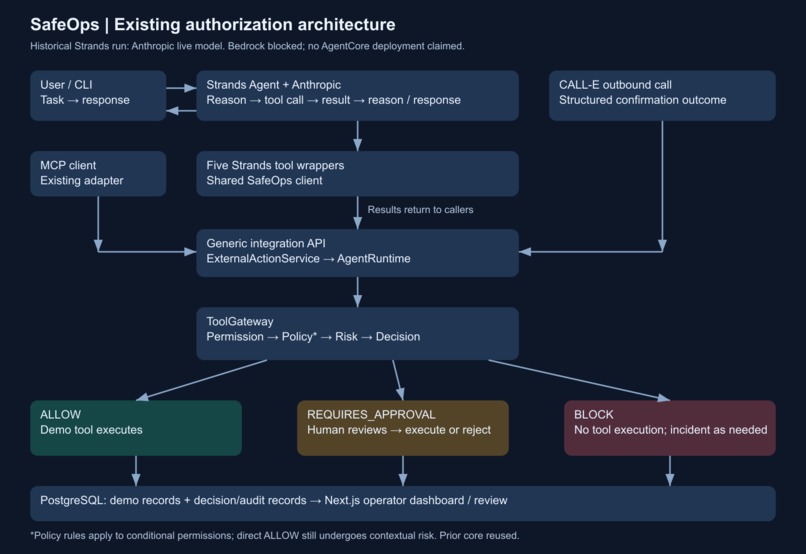Image resolution: width=806 pixels, height=554 pixels.
Task: Click 'Reason → tool call → result' line
Action: 334,100
